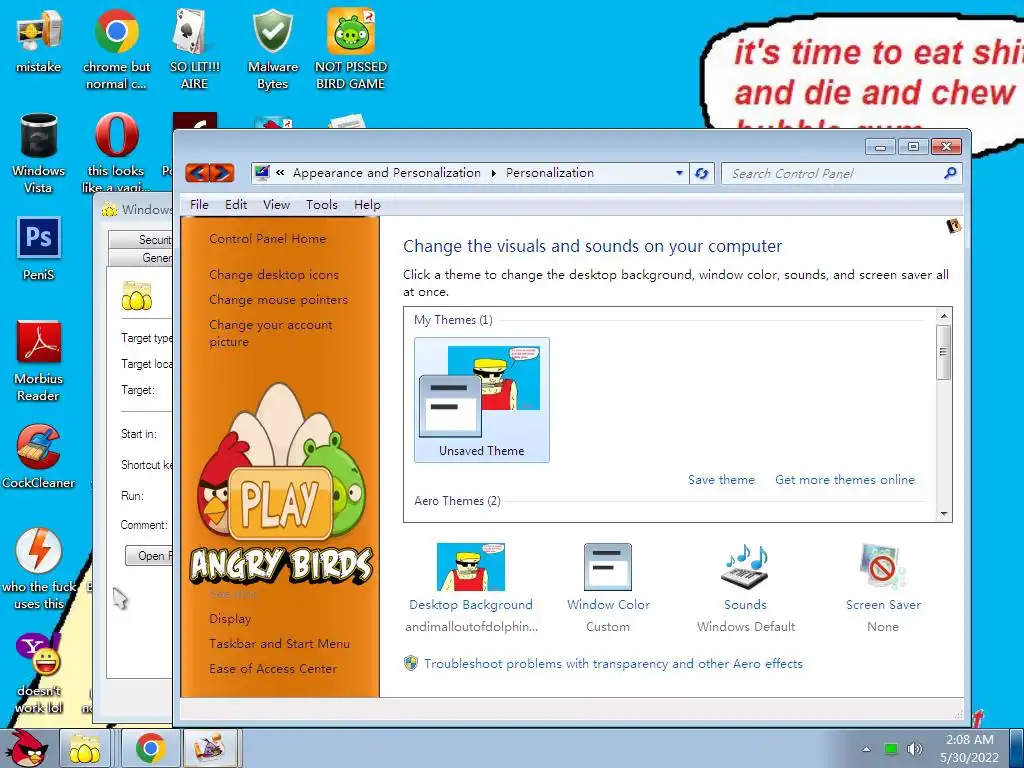The height and width of the screenshot is (768, 1024).
Task: Open the Windows Vista recycle bin icon
Action: coord(39,153)
